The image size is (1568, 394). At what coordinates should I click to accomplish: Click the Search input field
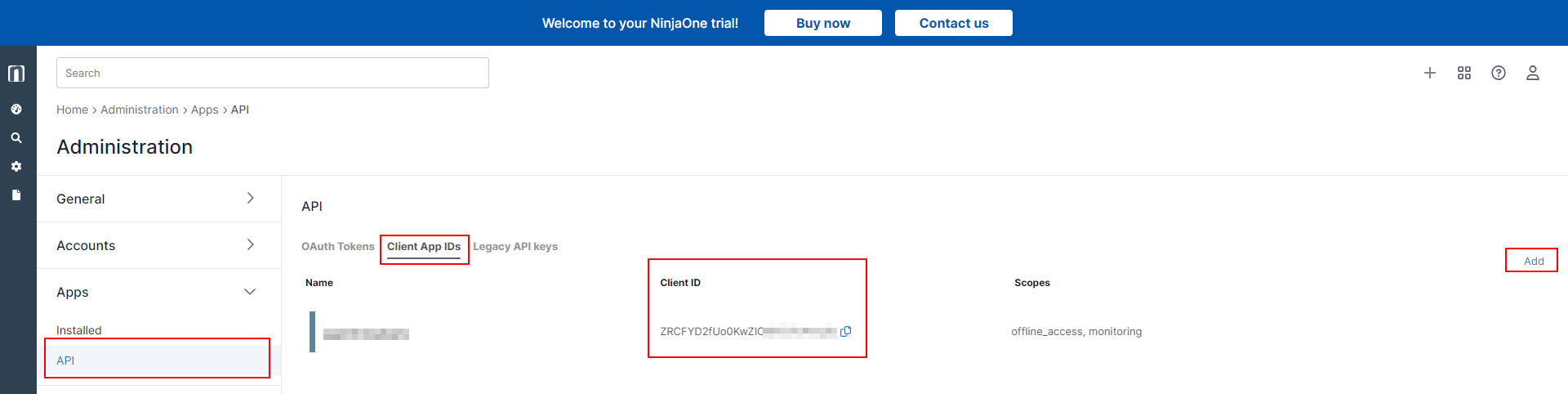(273, 73)
